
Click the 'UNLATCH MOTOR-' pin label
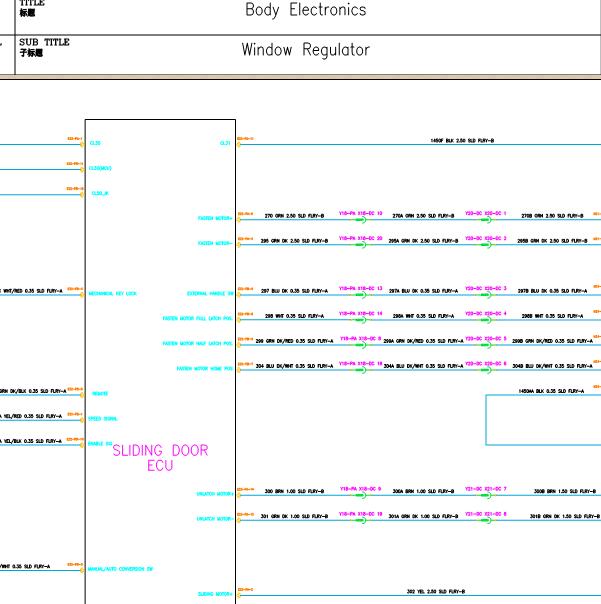pyautogui.click(x=215, y=519)
